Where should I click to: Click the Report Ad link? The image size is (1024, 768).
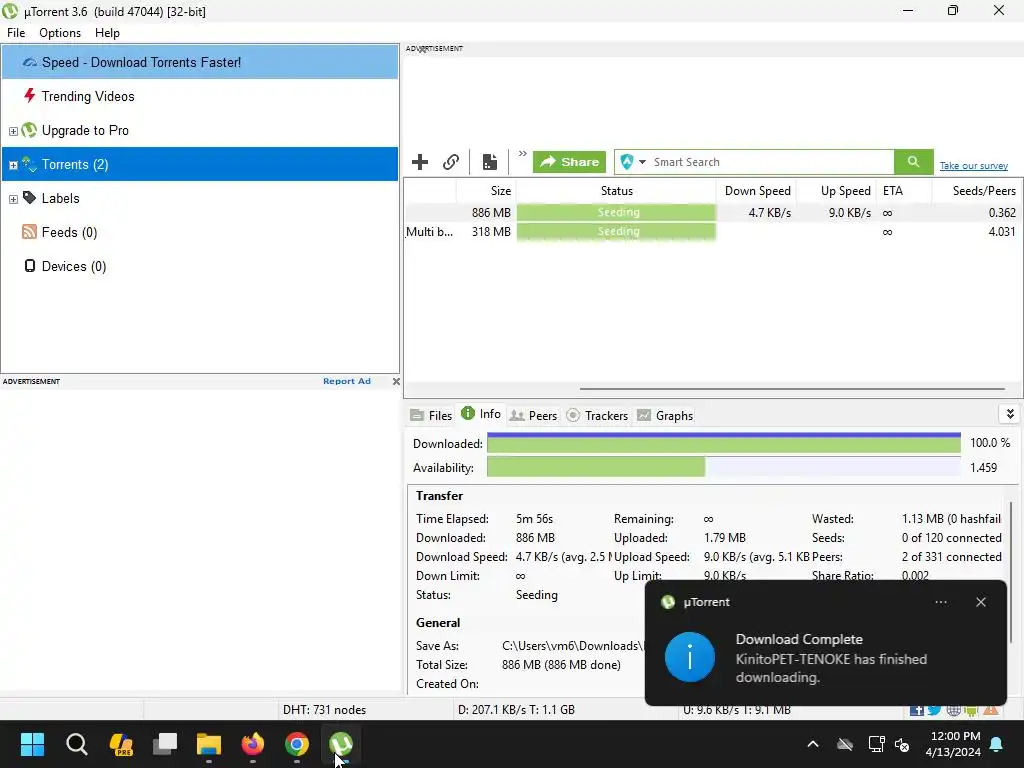347,381
